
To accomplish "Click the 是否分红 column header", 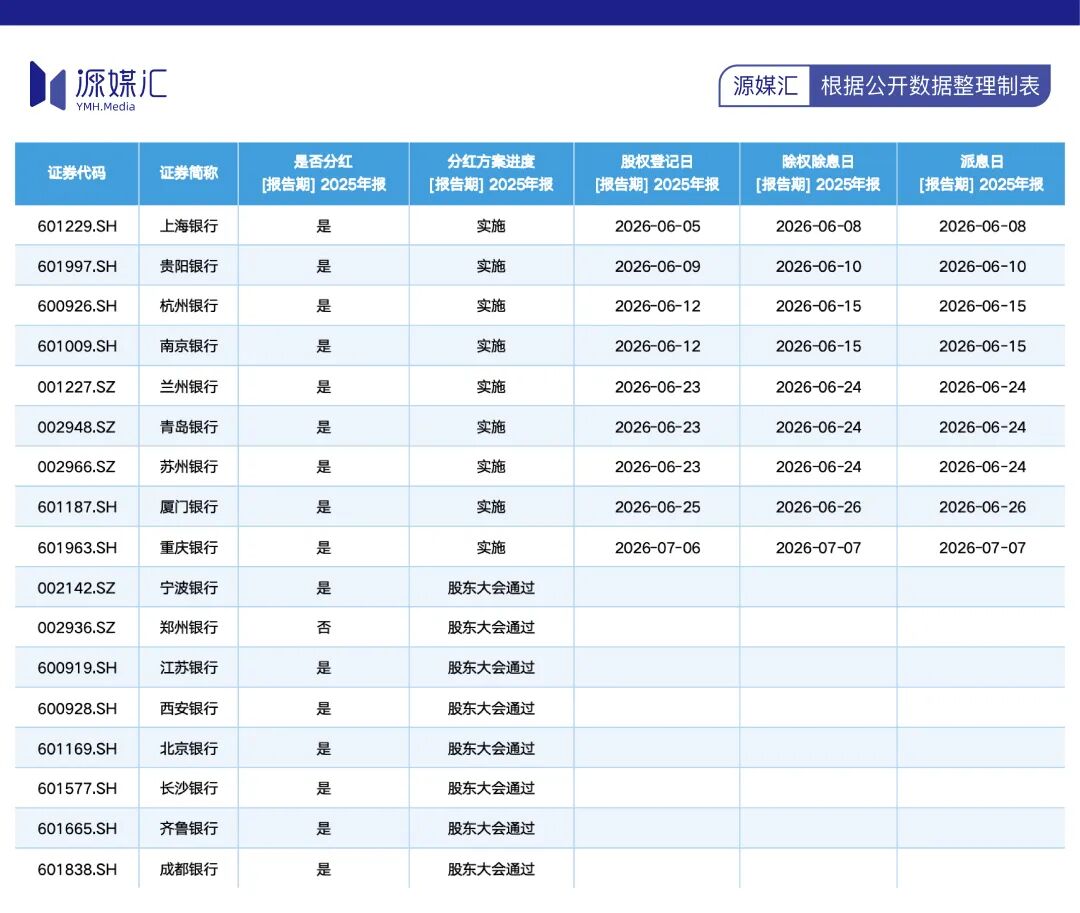I will tap(324, 173).
